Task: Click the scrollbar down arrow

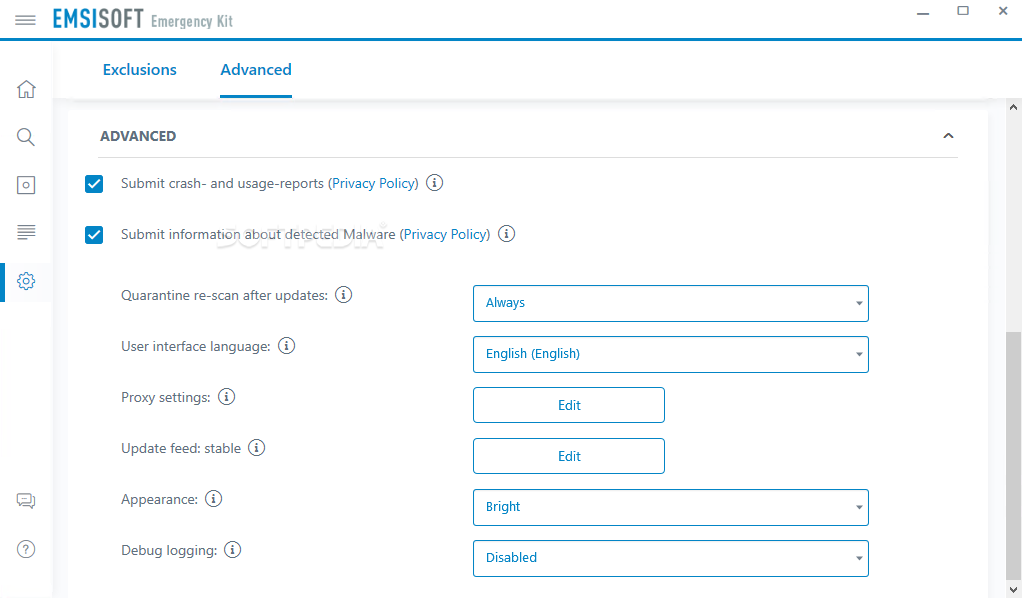Action: [1013, 590]
